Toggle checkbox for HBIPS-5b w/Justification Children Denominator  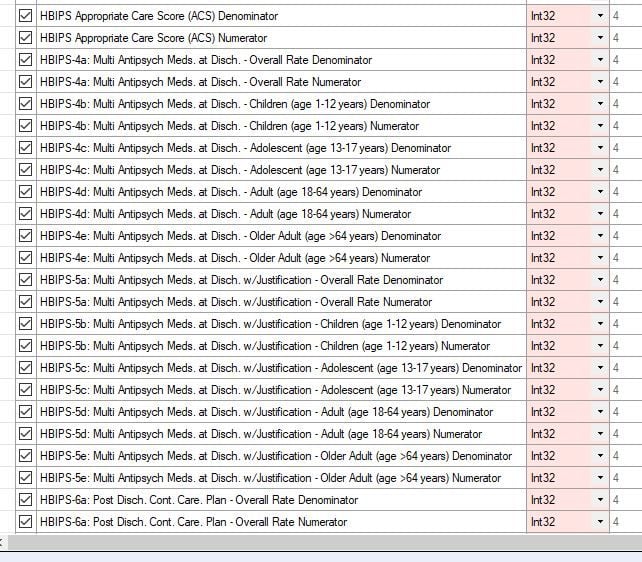25,324
